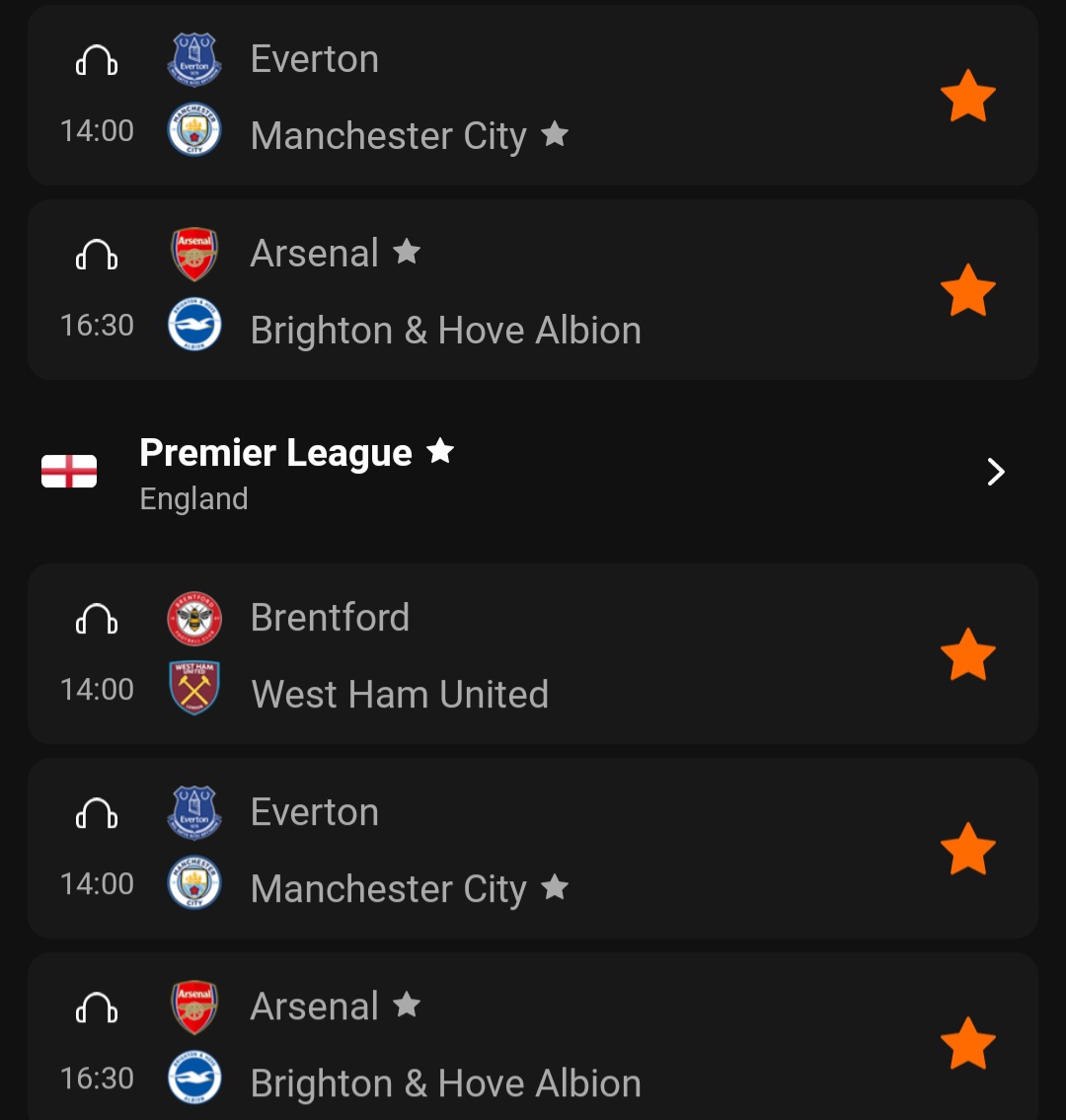This screenshot has width=1066, height=1120.
Task: Open Premier League via right chevron
Action: point(995,473)
